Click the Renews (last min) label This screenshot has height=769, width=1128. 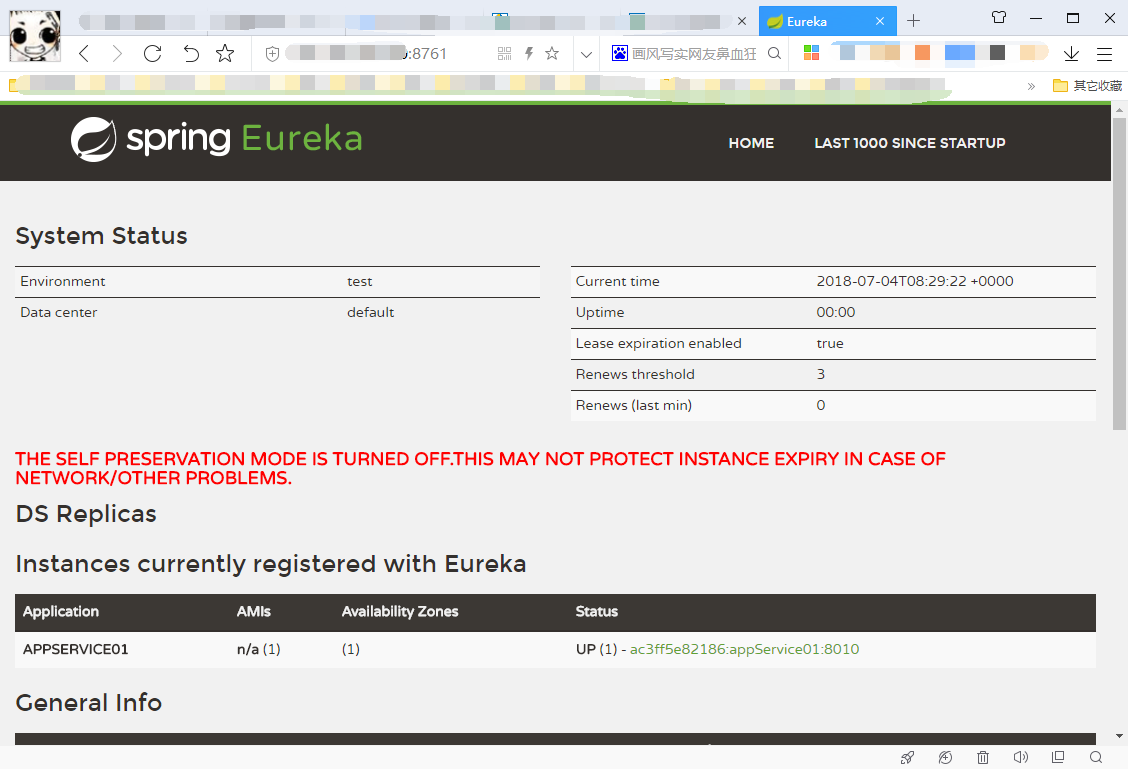[634, 406]
